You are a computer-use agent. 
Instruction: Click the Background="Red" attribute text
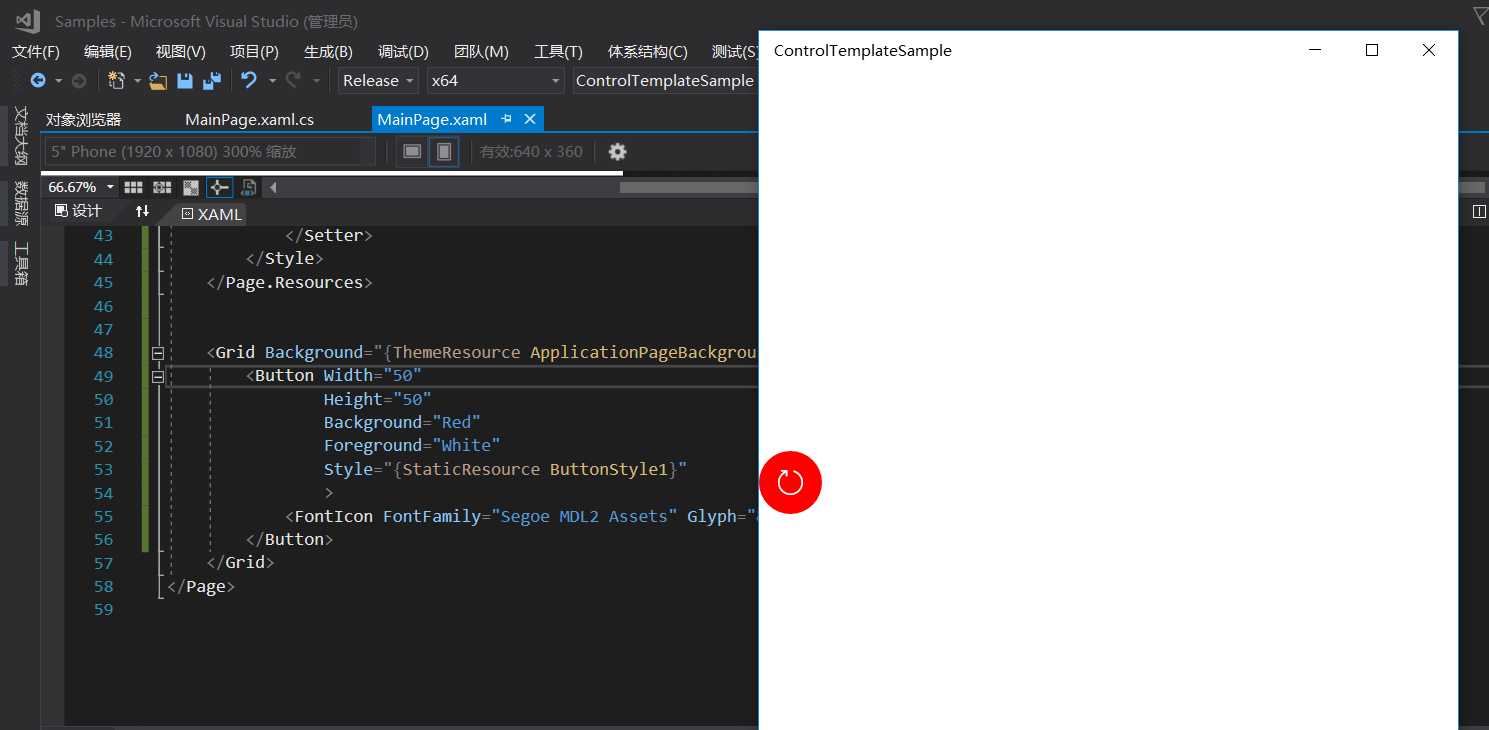[x=402, y=423]
